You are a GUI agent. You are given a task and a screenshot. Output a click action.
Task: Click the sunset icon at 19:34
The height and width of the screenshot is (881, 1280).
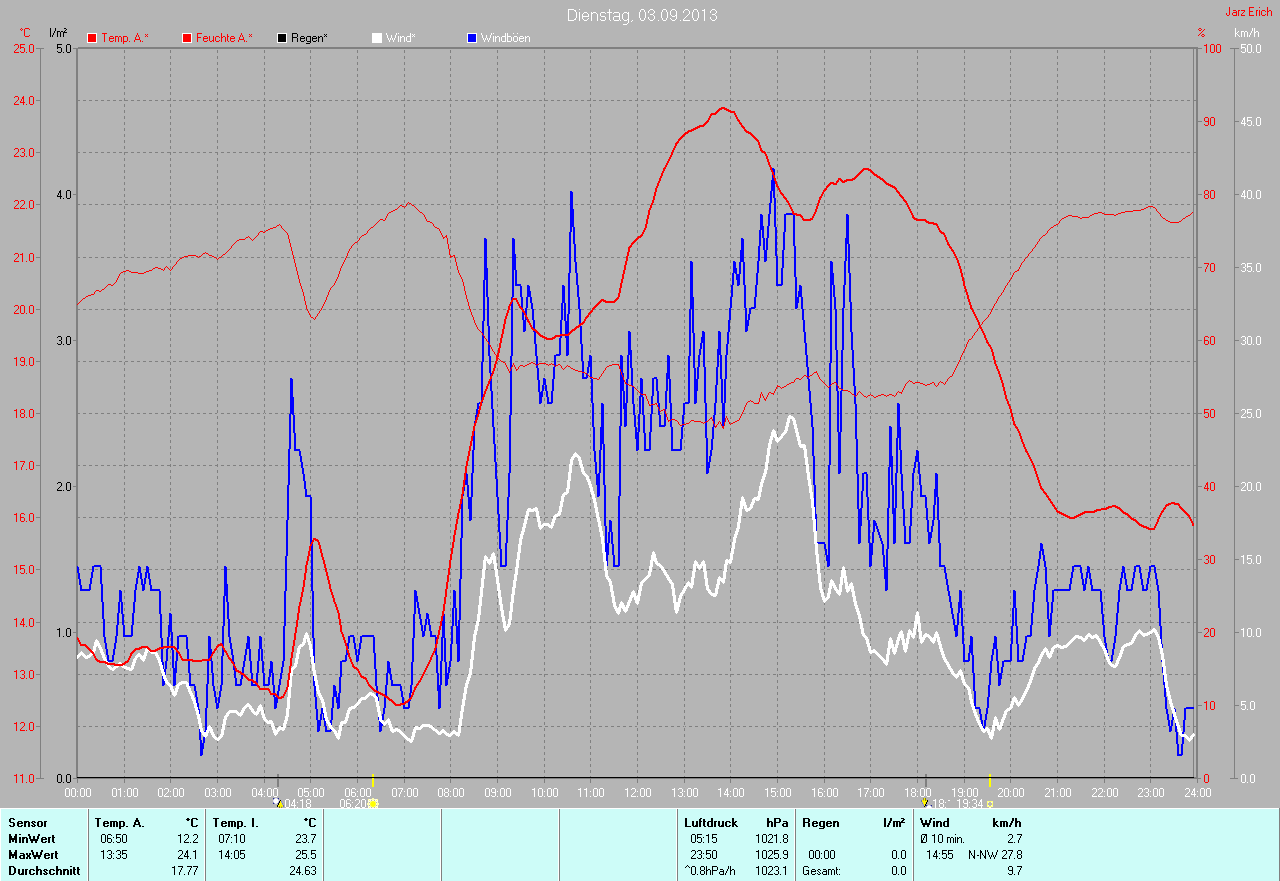tap(990, 803)
